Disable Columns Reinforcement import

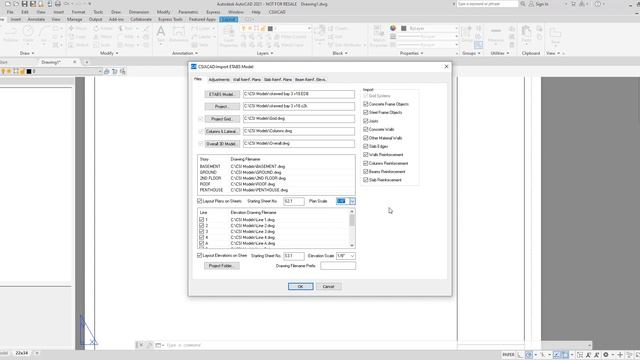click(x=366, y=163)
